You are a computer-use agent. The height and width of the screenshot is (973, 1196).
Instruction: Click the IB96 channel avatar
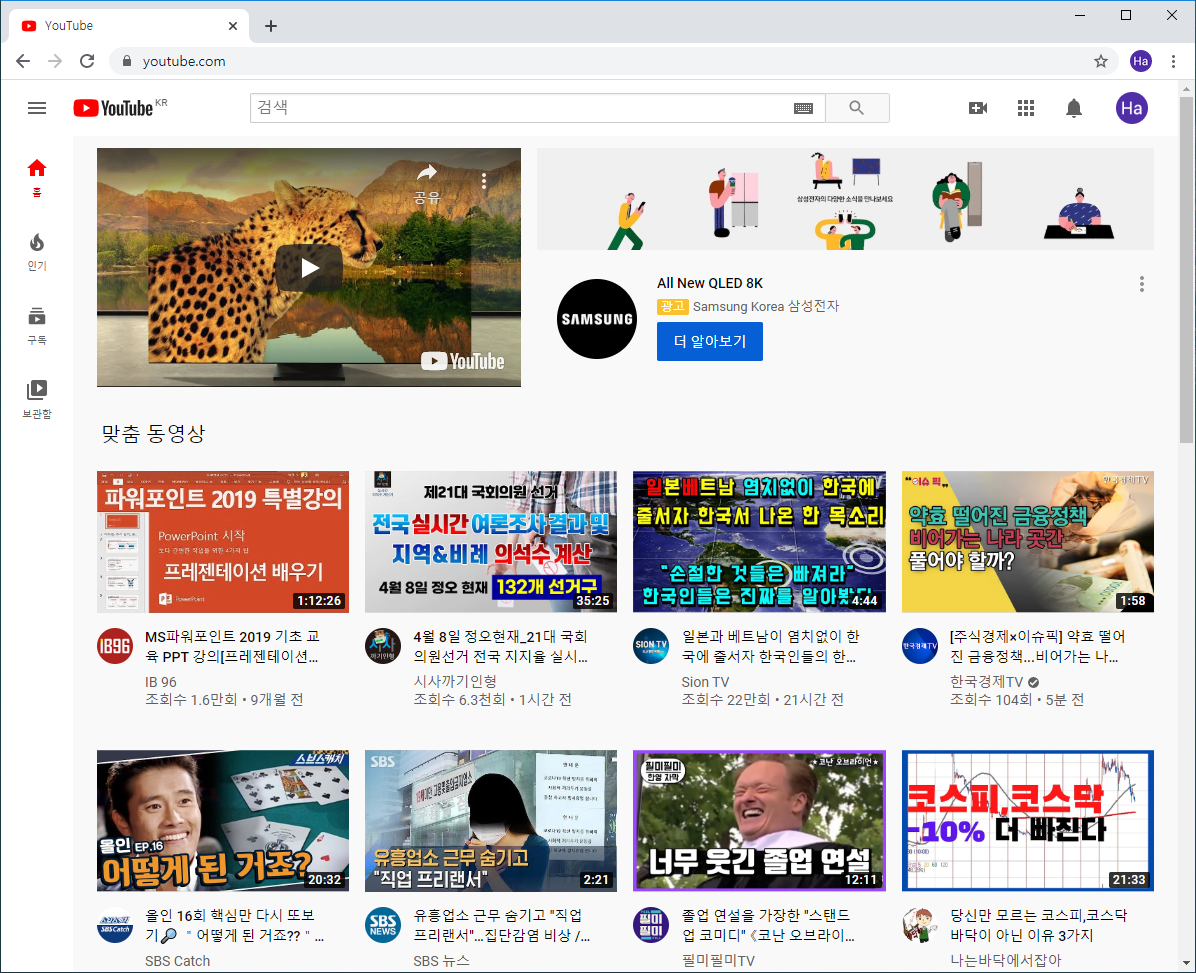tap(115, 647)
